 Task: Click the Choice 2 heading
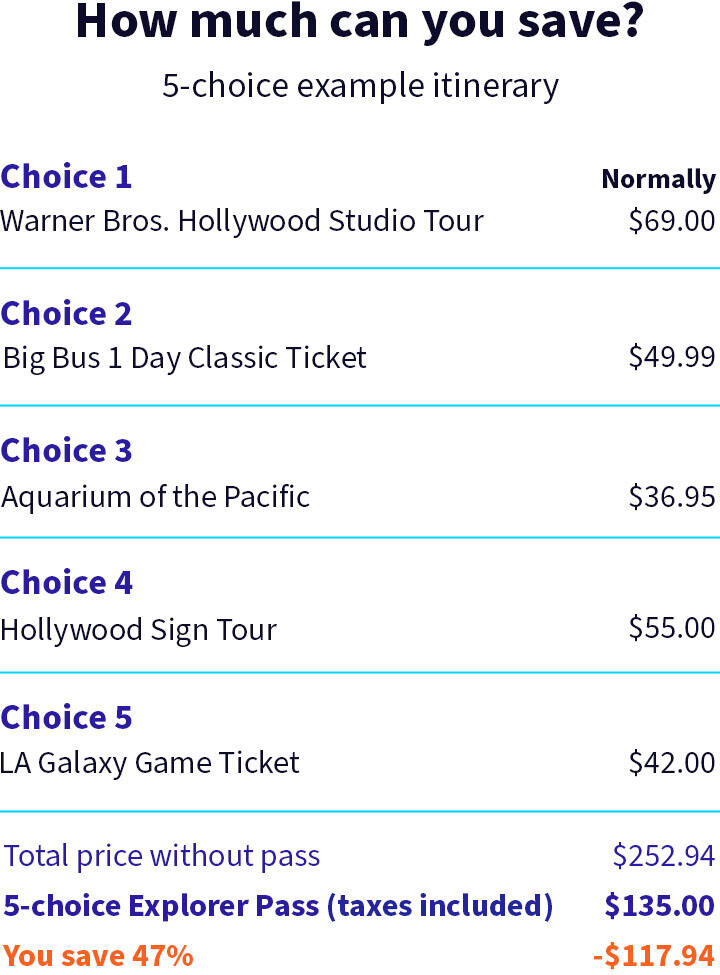pos(66,313)
